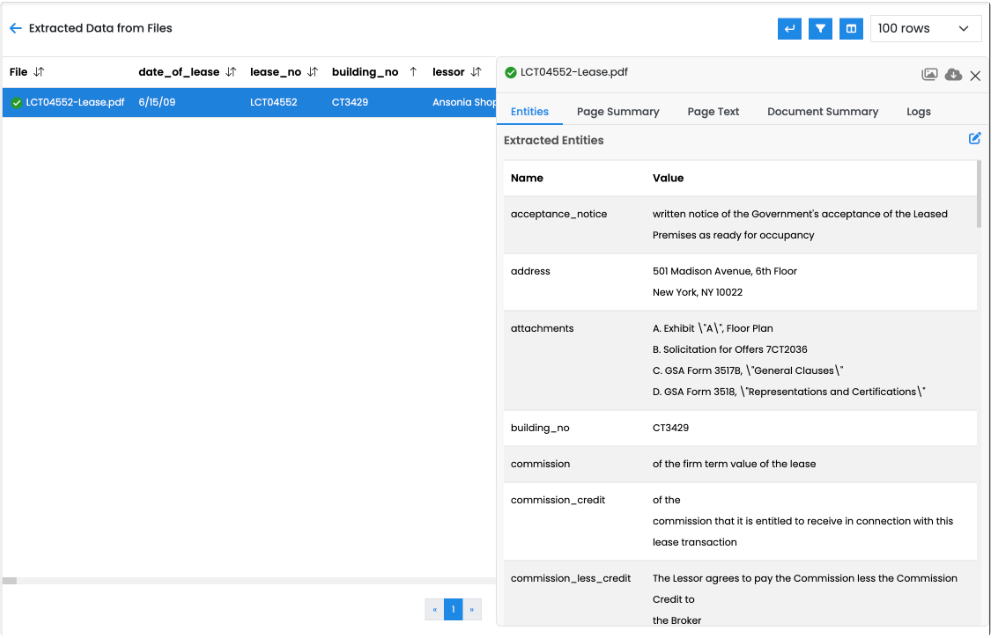Click the commission_credit entity name
The height and width of the screenshot is (638, 992).
[x=557, y=500]
